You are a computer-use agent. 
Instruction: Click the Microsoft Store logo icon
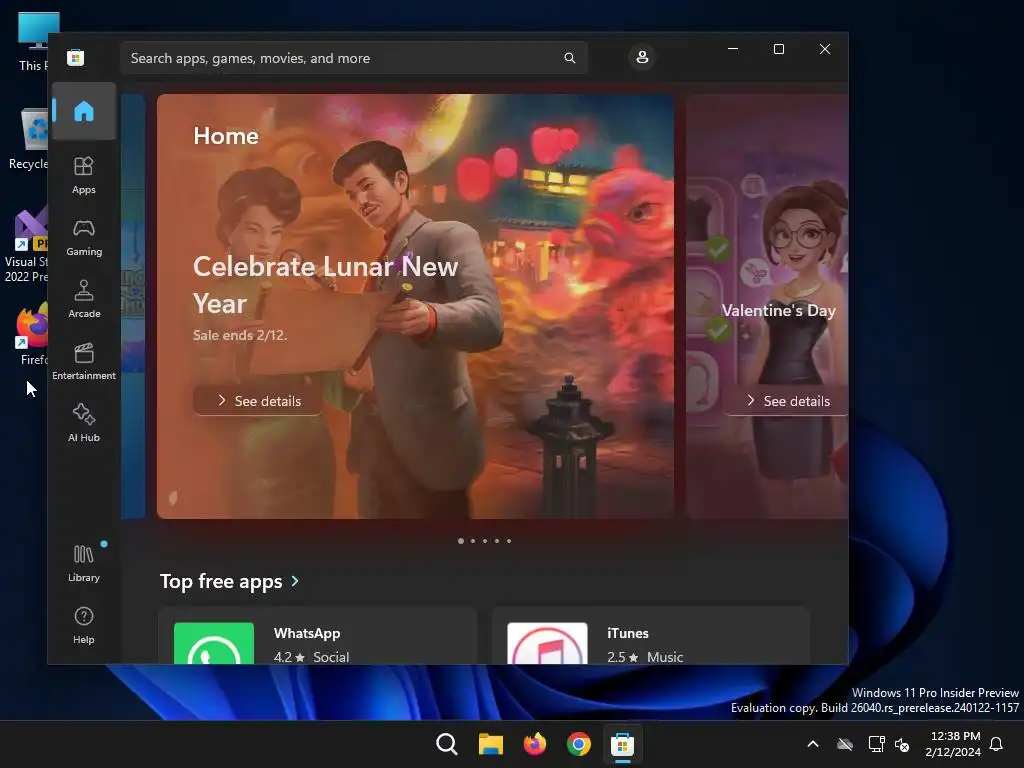click(75, 57)
